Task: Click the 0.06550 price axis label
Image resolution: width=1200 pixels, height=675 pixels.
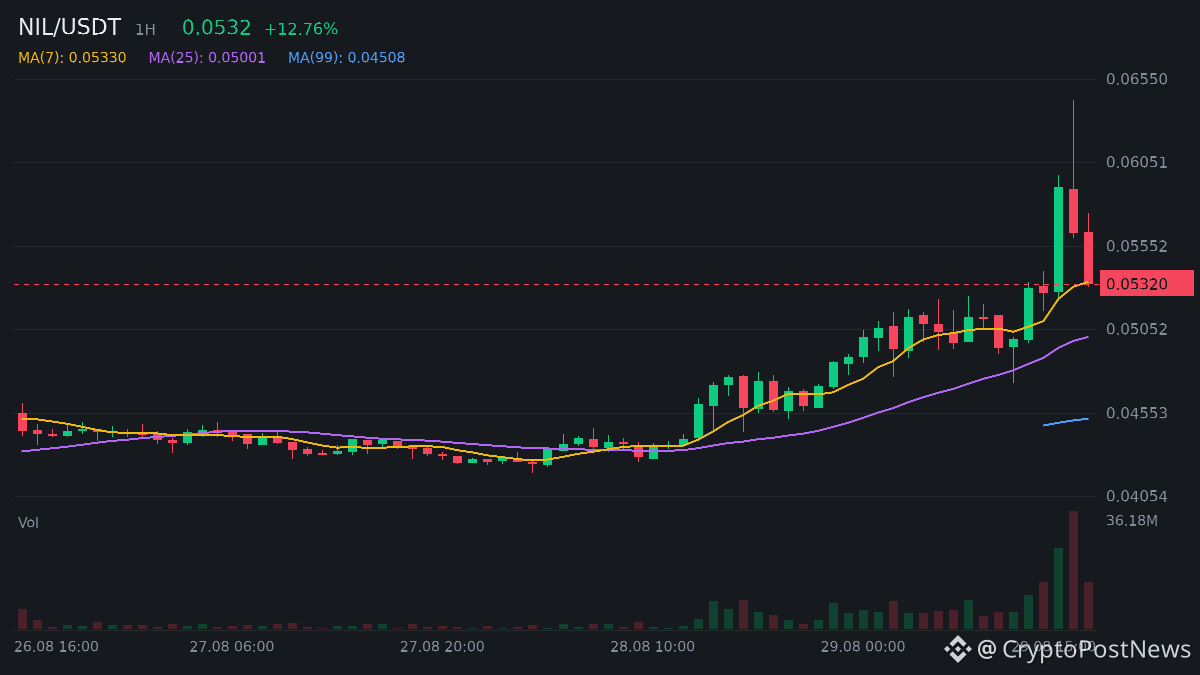Action: [1137, 79]
